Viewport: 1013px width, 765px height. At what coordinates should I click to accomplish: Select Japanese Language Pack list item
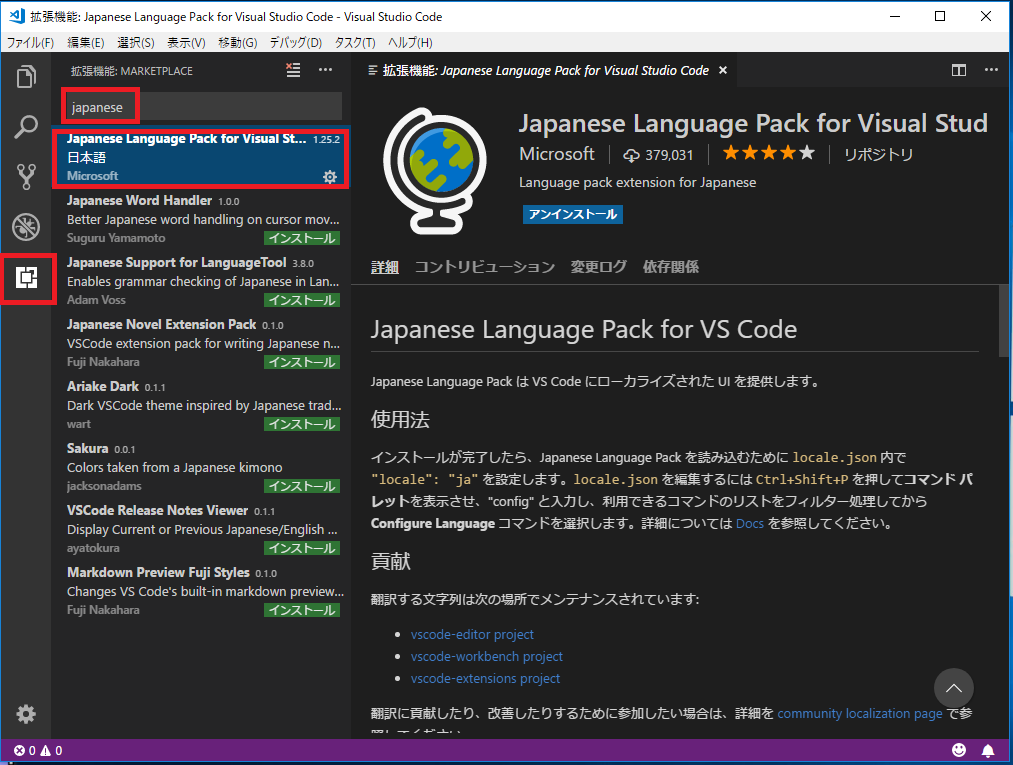pos(202,158)
